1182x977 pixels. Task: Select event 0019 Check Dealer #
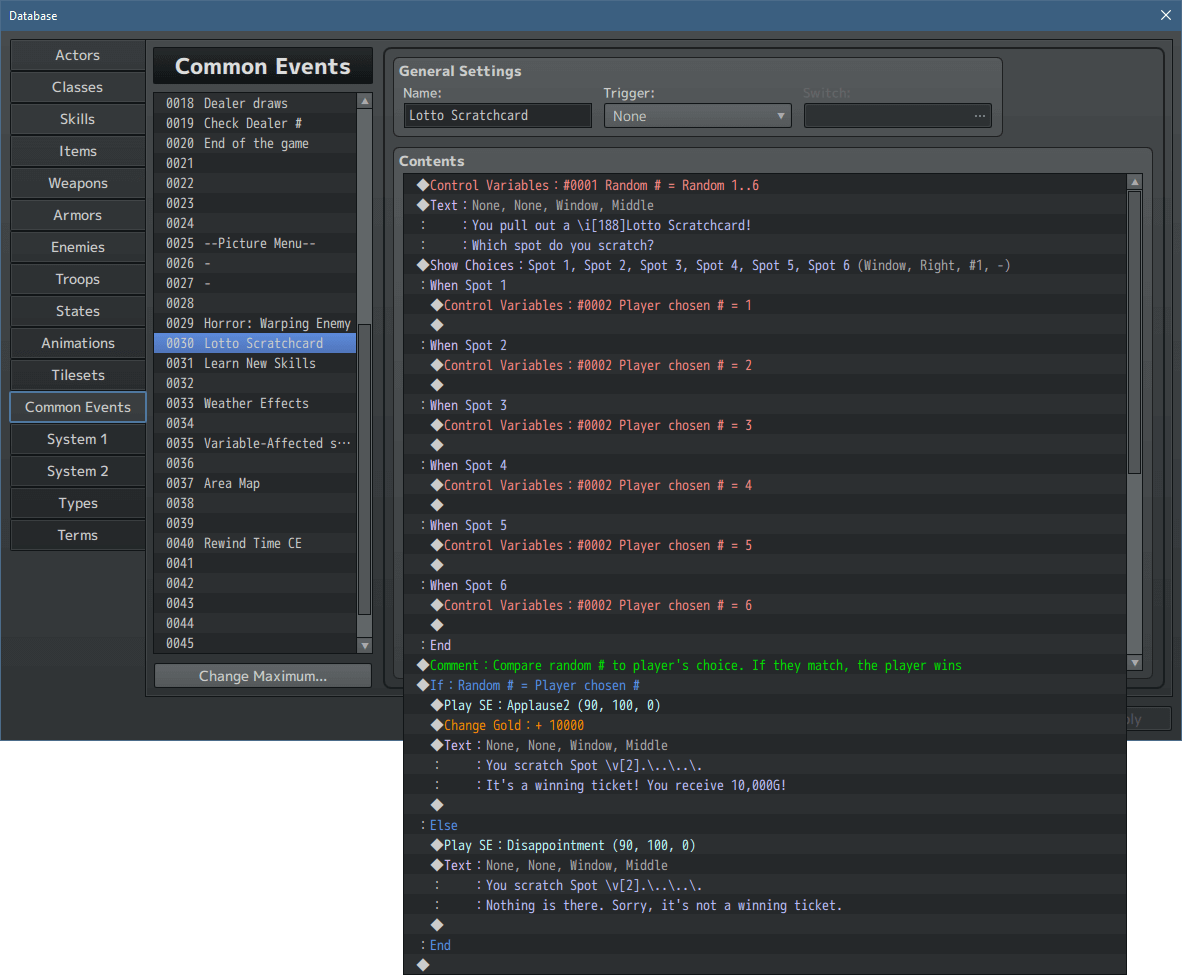pyautogui.click(x=255, y=124)
